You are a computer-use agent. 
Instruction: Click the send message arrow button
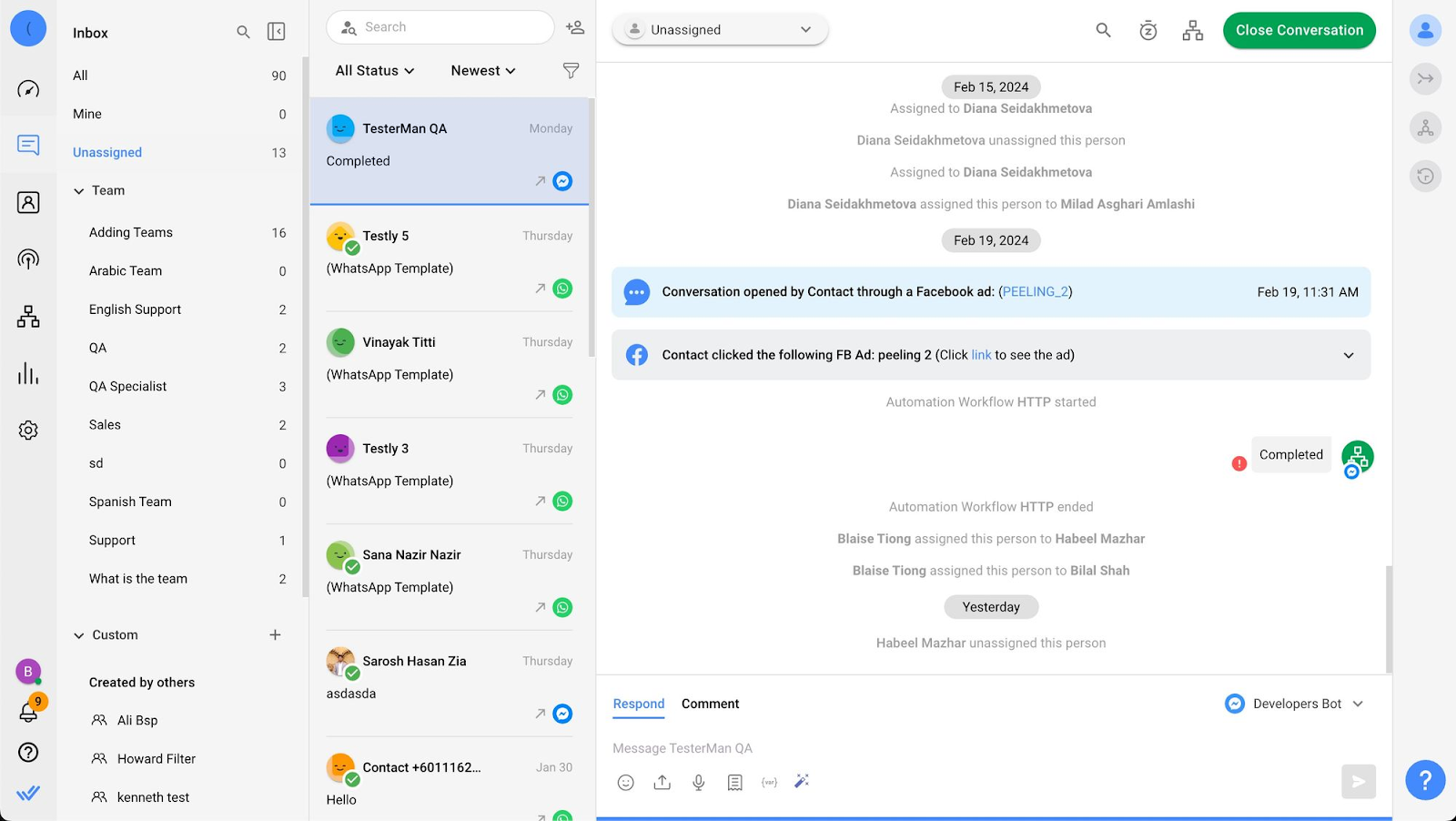1358,781
